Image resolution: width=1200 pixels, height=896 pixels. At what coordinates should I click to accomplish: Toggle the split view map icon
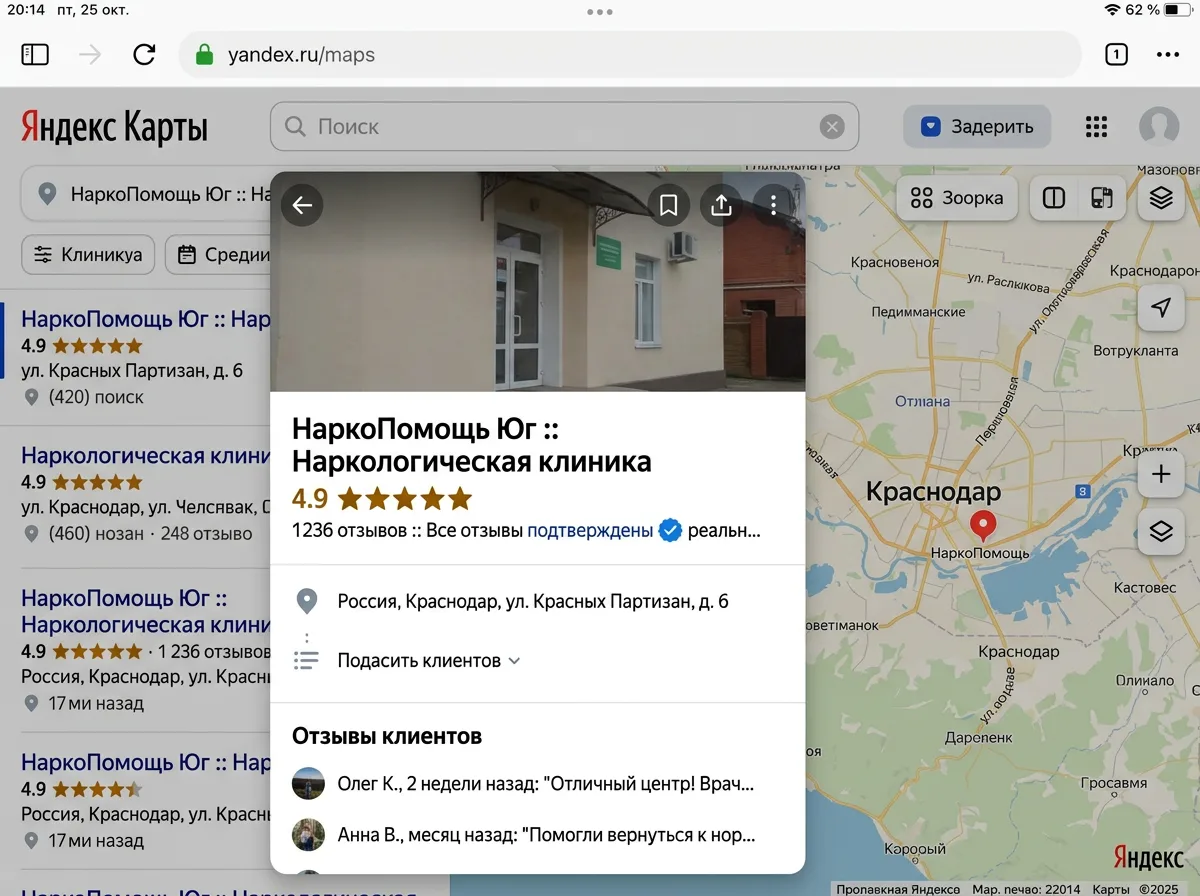tap(1054, 198)
